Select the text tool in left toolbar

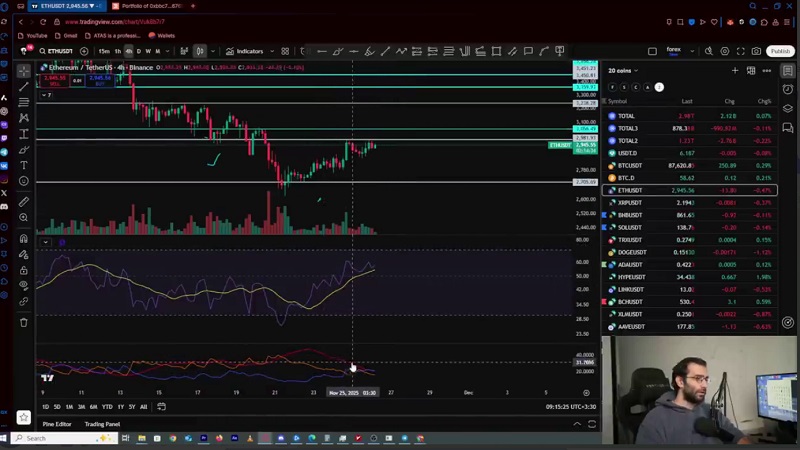pos(24,166)
